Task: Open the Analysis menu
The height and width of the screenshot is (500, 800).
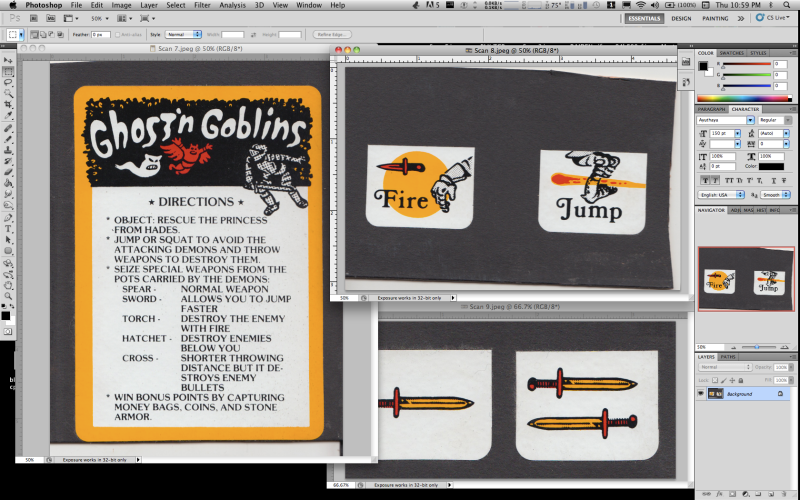Action: pos(232,5)
